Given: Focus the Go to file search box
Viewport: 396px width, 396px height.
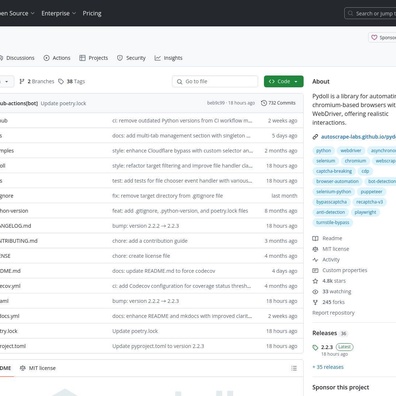Looking at the screenshot, I should [x=215, y=81].
